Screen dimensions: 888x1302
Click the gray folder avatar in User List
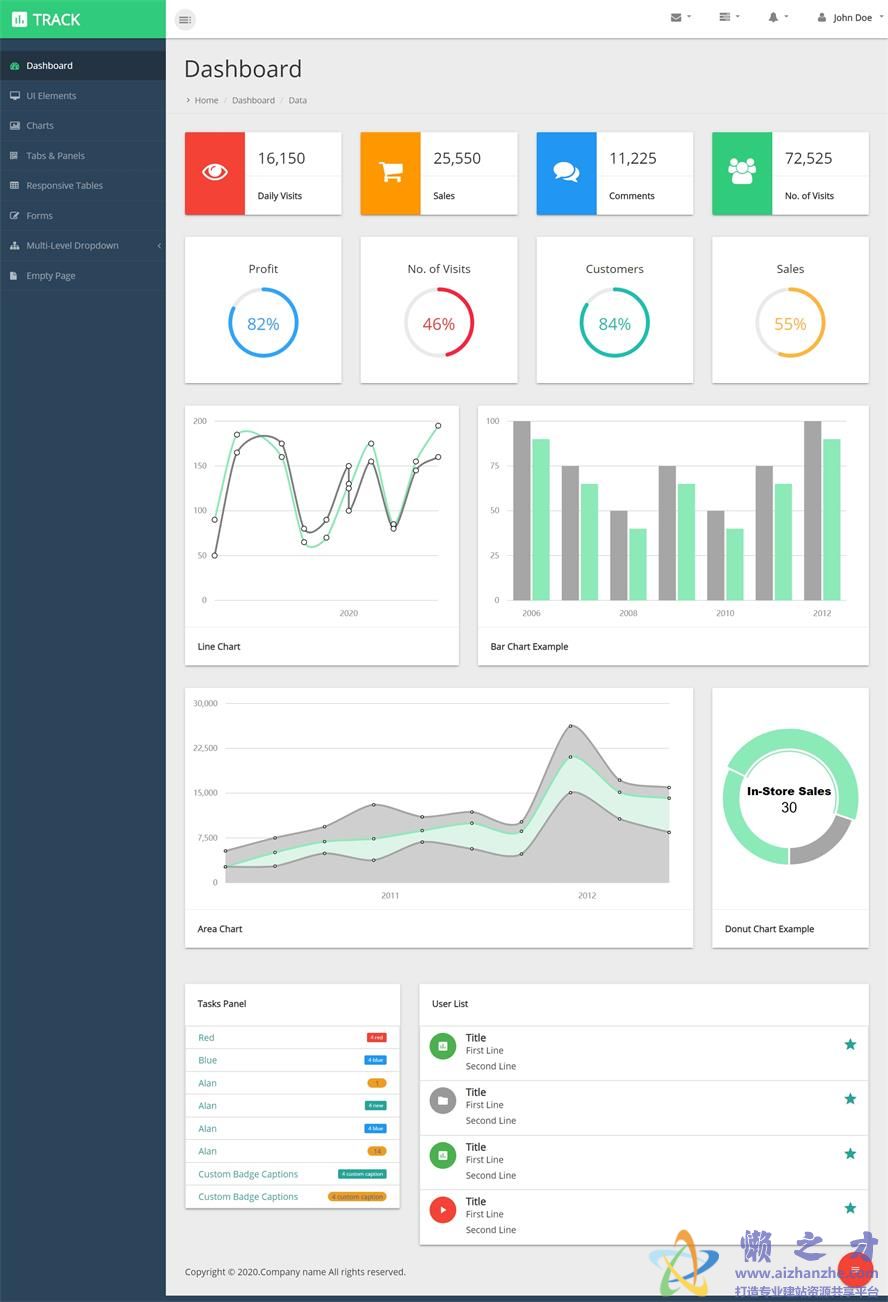(x=442, y=1101)
